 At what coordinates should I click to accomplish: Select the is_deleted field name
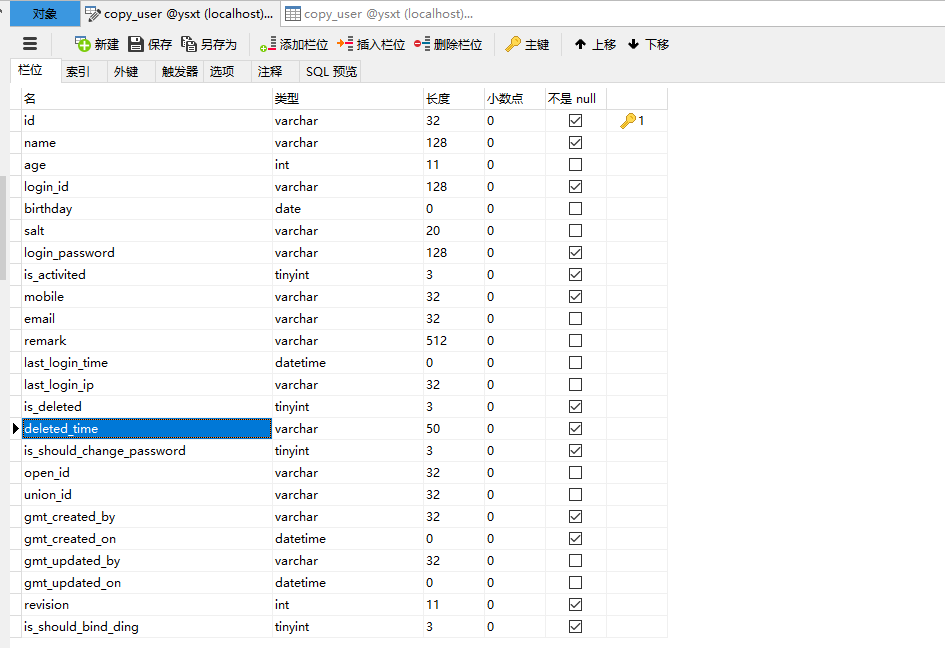click(x=53, y=406)
